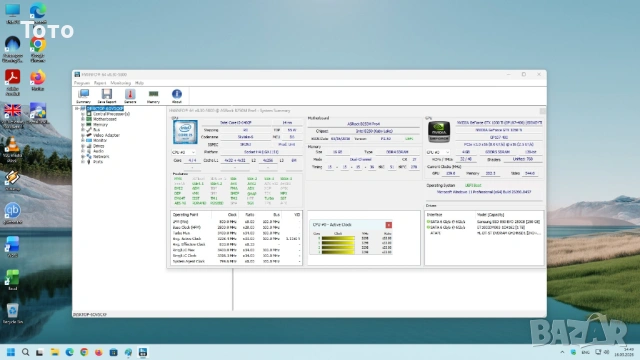Click the core 1 clock bar

(338, 243)
